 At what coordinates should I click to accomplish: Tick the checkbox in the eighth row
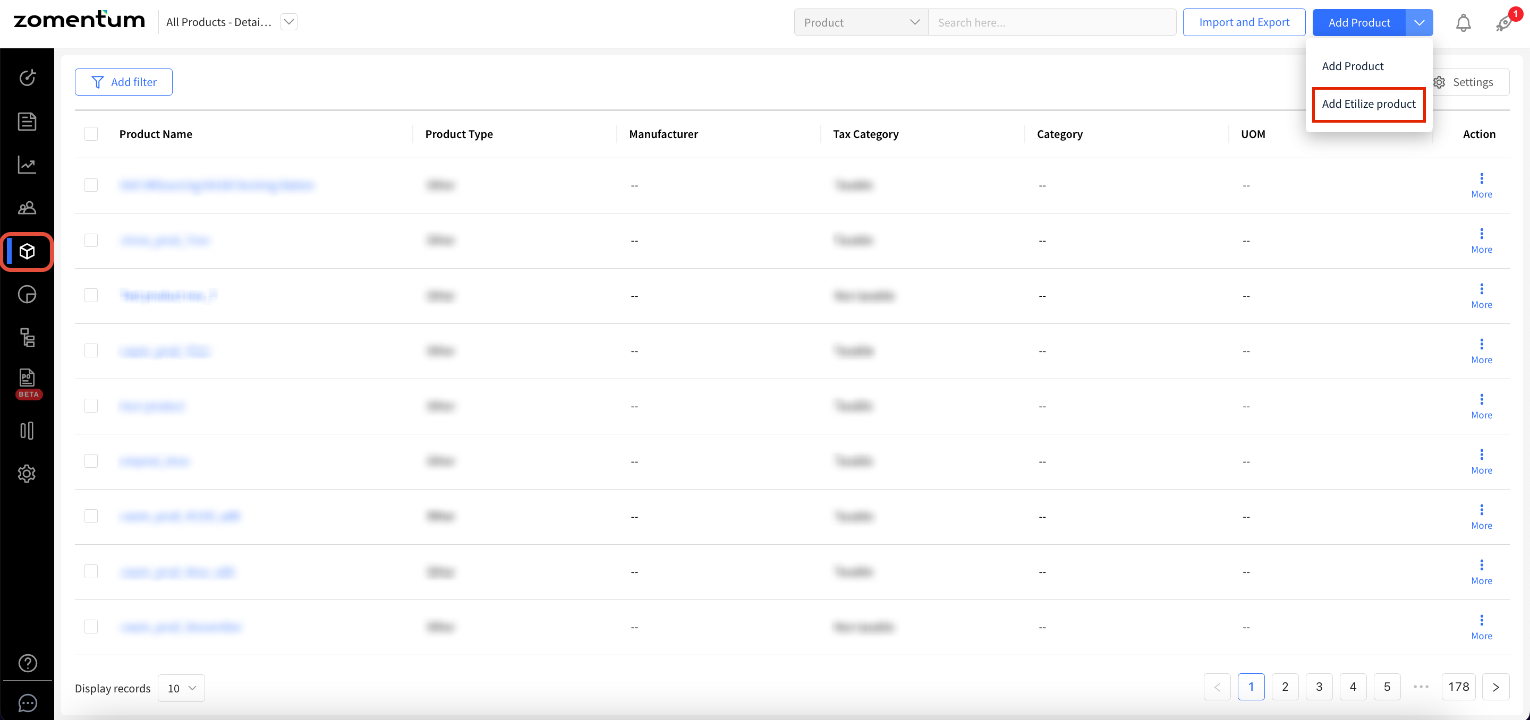91,571
